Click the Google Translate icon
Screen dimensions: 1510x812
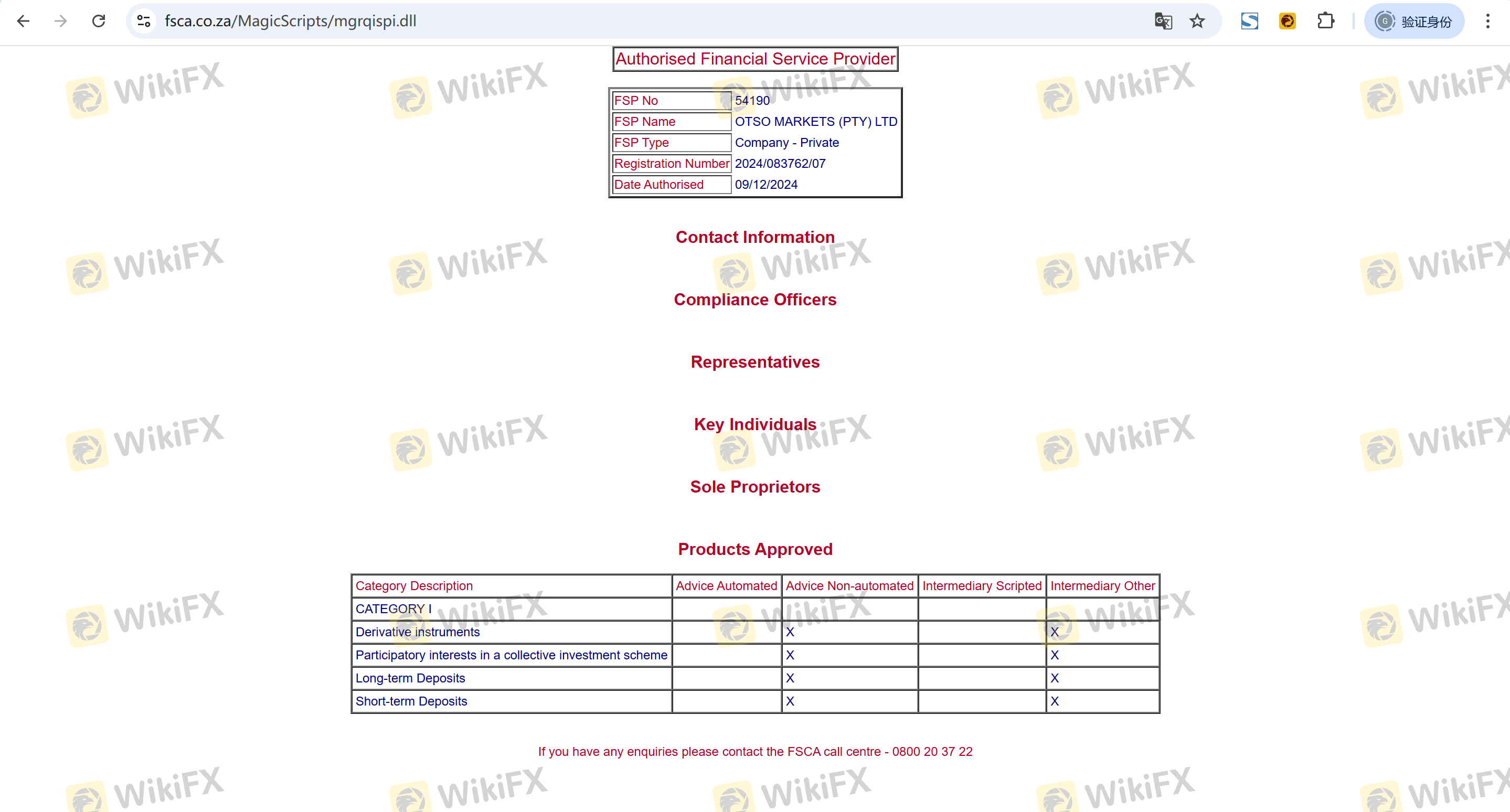1163,21
